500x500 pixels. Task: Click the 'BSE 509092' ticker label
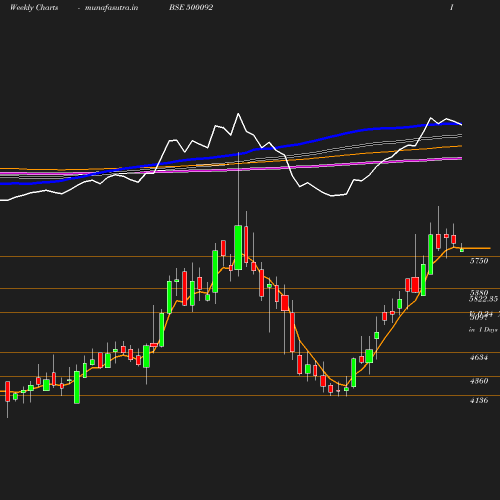click(191, 8)
